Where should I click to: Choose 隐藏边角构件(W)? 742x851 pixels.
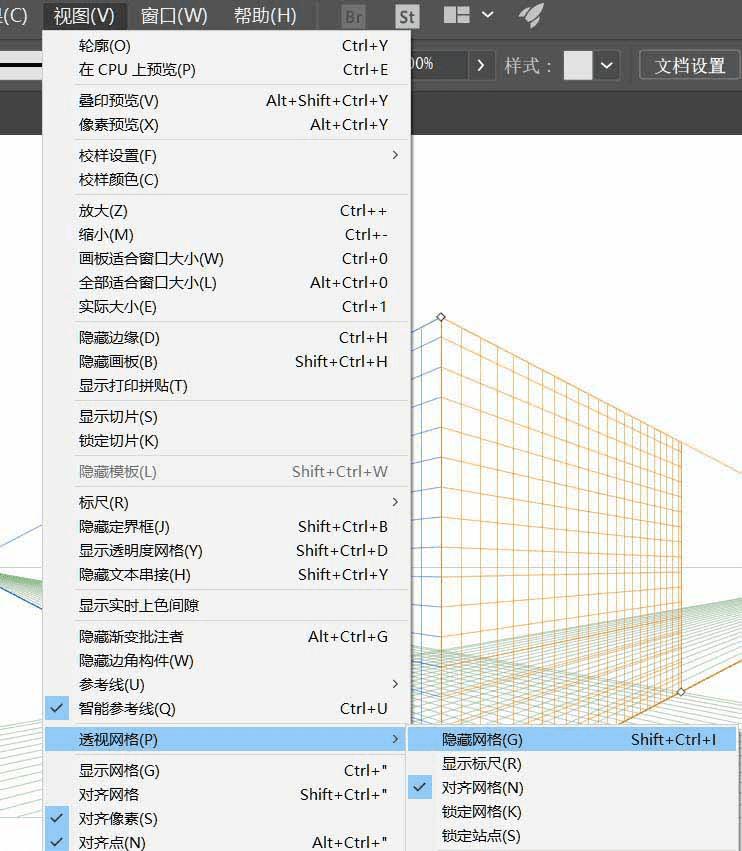coord(227,661)
